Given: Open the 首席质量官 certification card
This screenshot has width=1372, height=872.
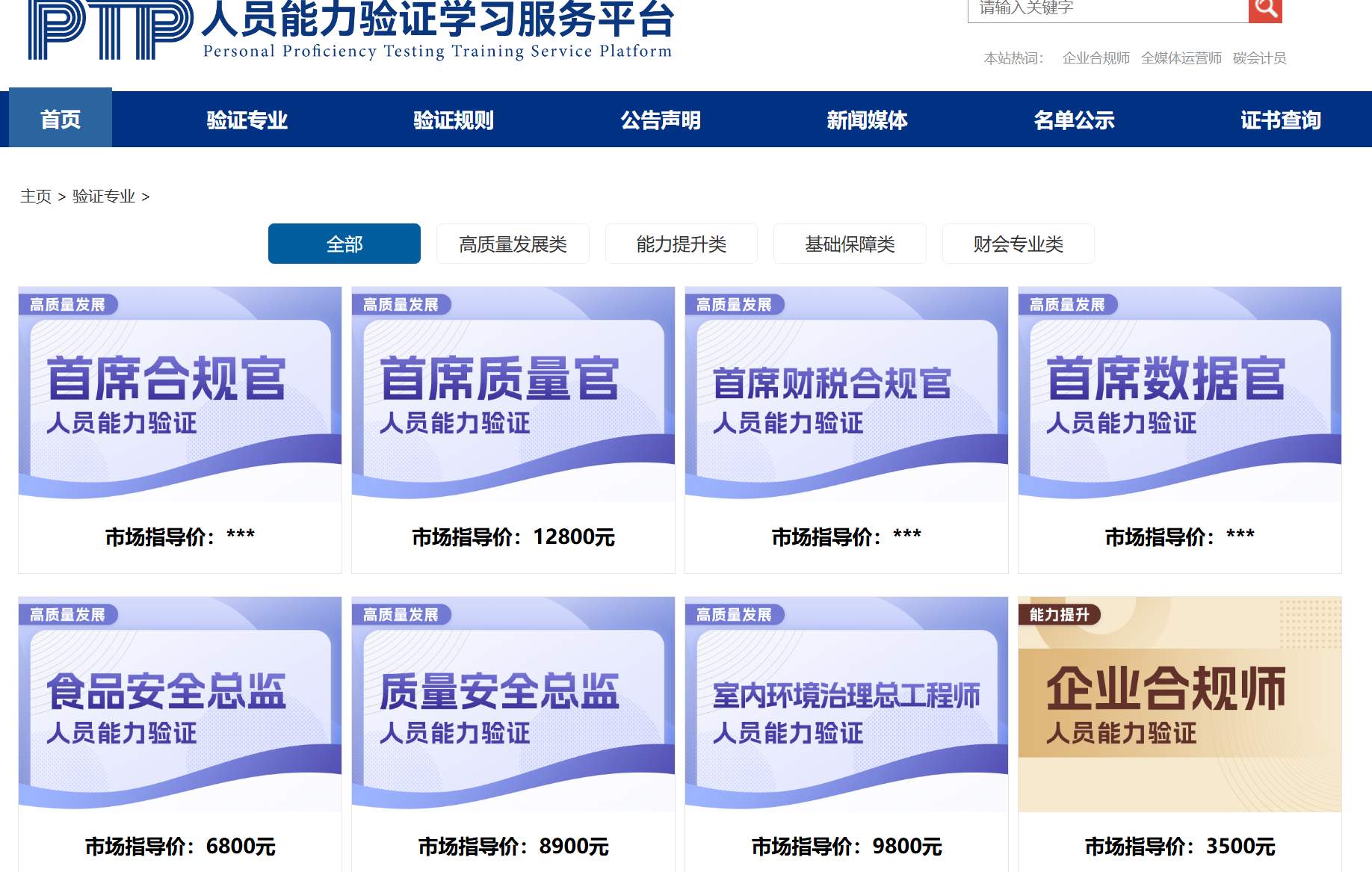Looking at the screenshot, I should [x=513, y=394].
